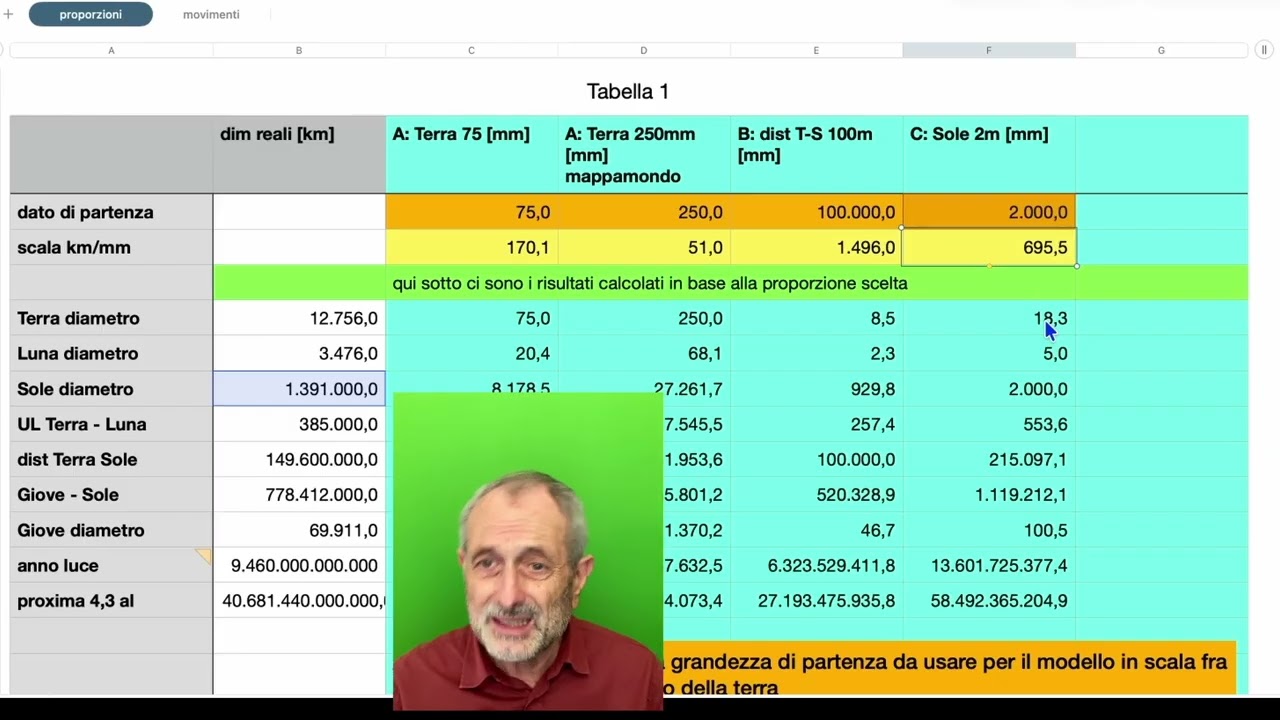Select proxima value 40.681.440.000.000
This screenshot has width=1280, height=720.
pos(299,601)
